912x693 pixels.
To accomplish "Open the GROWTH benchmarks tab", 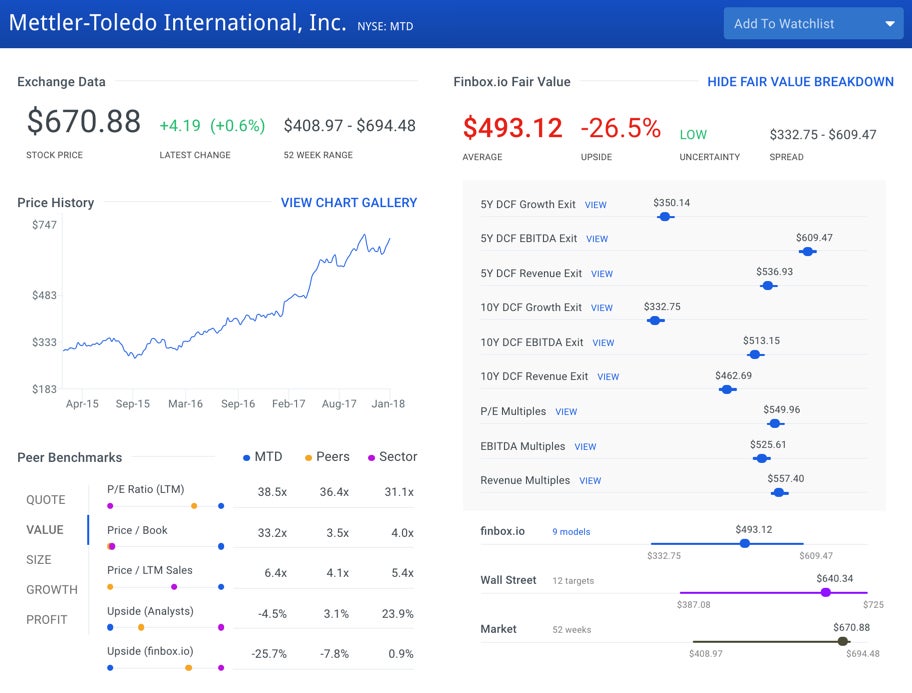I will 52,589.
